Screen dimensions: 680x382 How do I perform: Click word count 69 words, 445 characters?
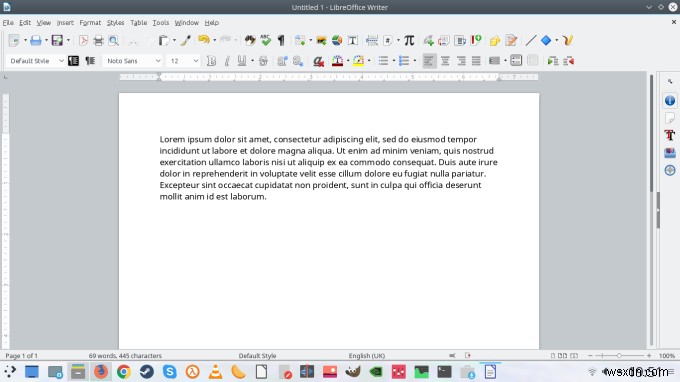tap(125, 356)
